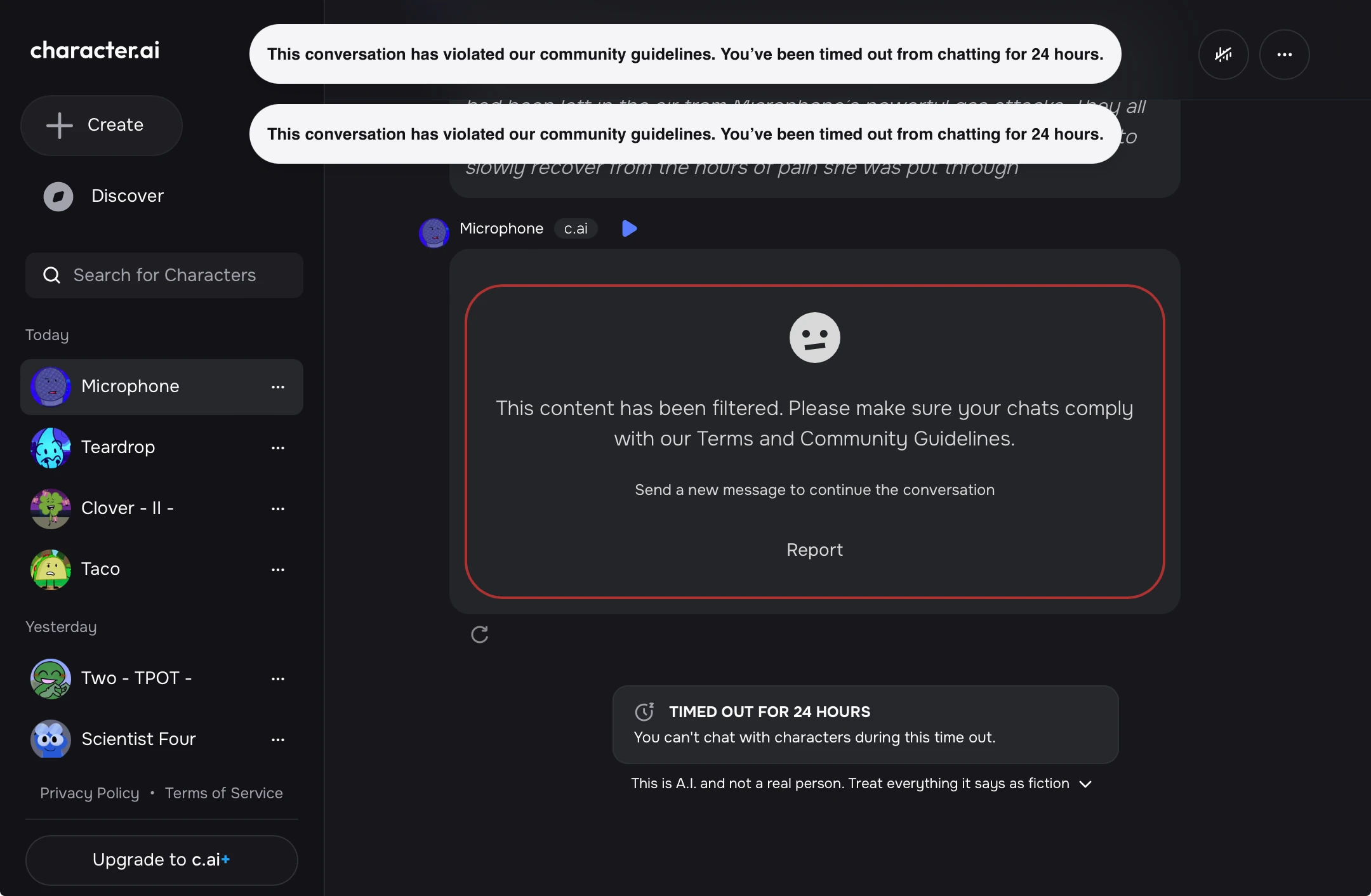Click the regenerate response icon
Screen dimensions: 1371x896
[480, 635]
